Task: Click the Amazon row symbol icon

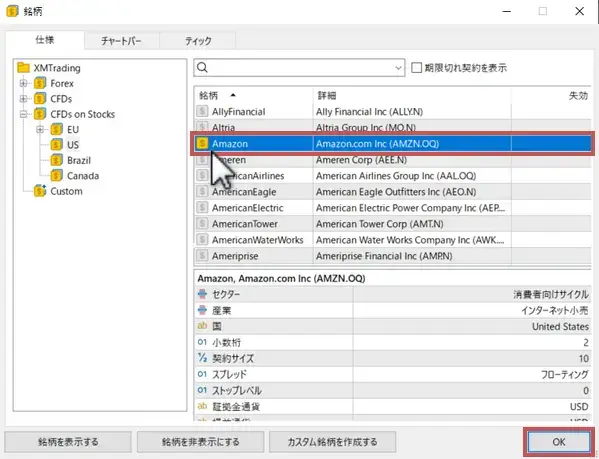Action: click(x=202, y=143)
